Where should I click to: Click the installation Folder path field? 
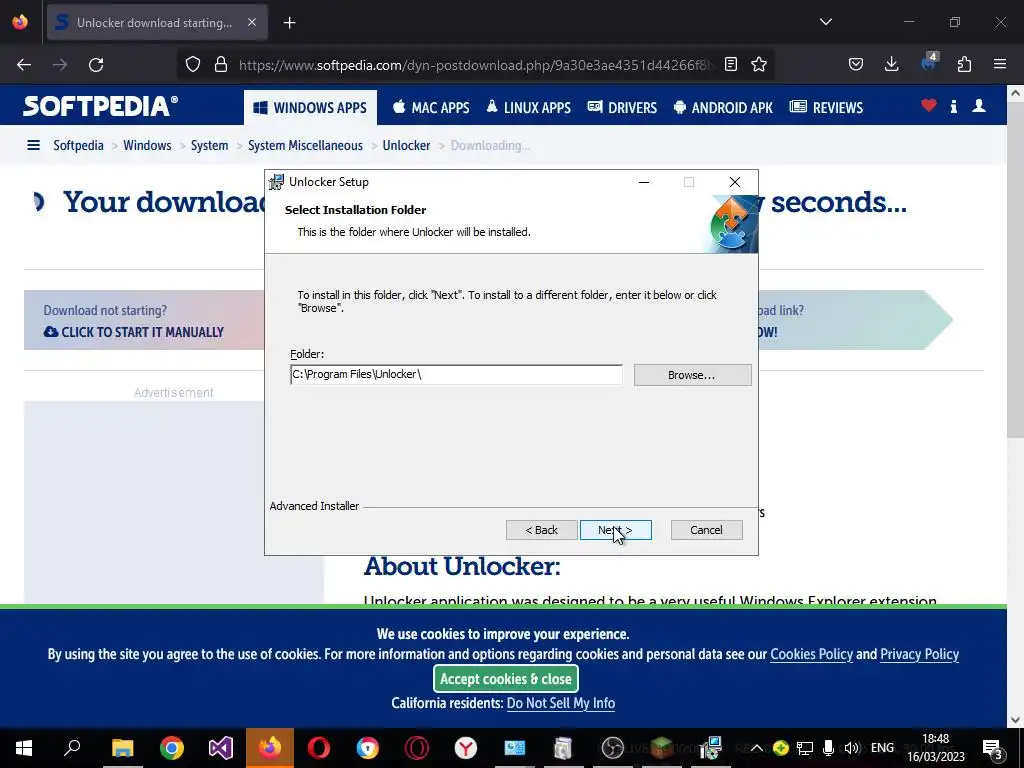tap(456, 374)
